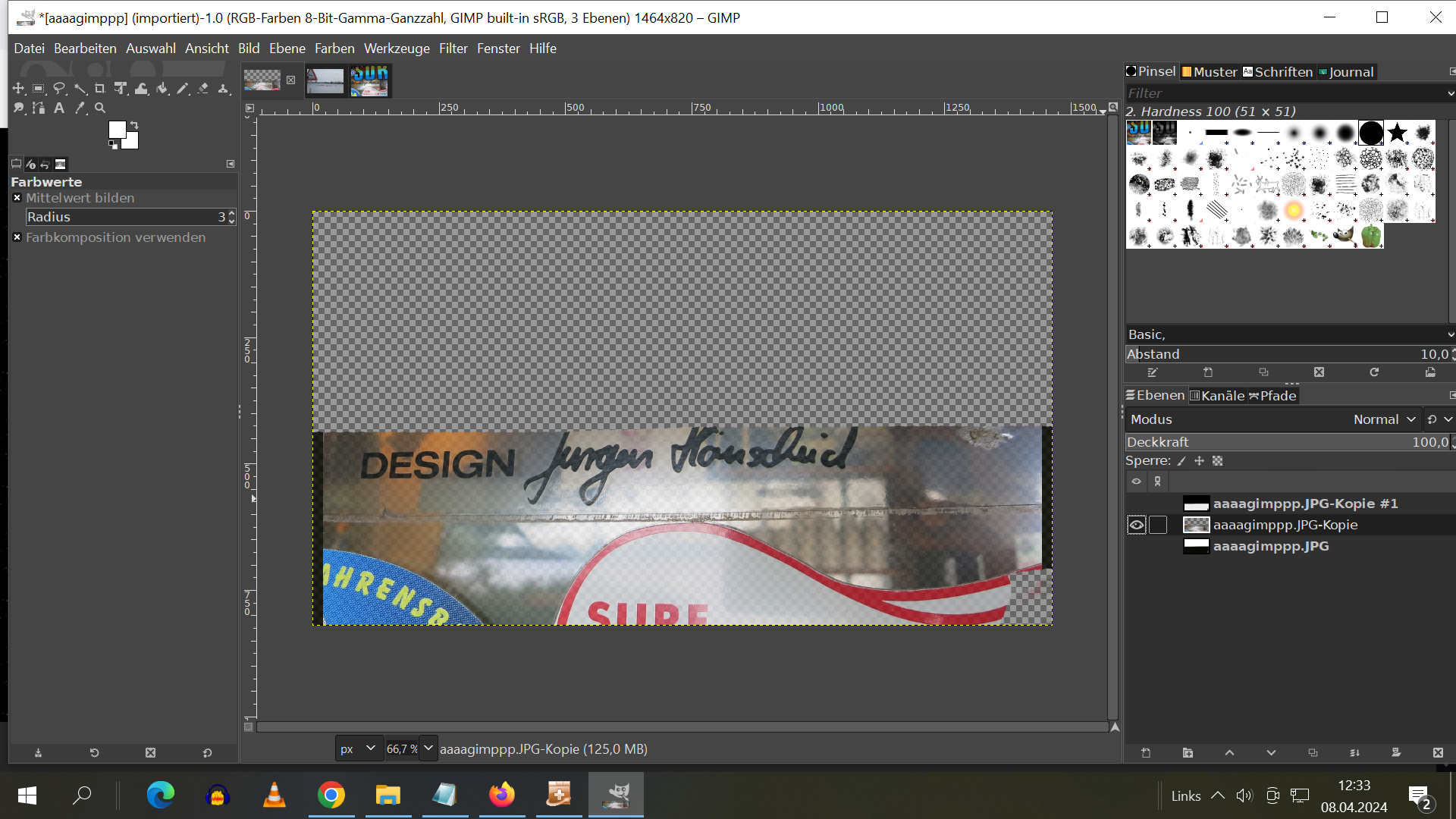Open the blend mode group switcher dropdown
This screenshot has height=819, width=1456.
(1439, 419)
